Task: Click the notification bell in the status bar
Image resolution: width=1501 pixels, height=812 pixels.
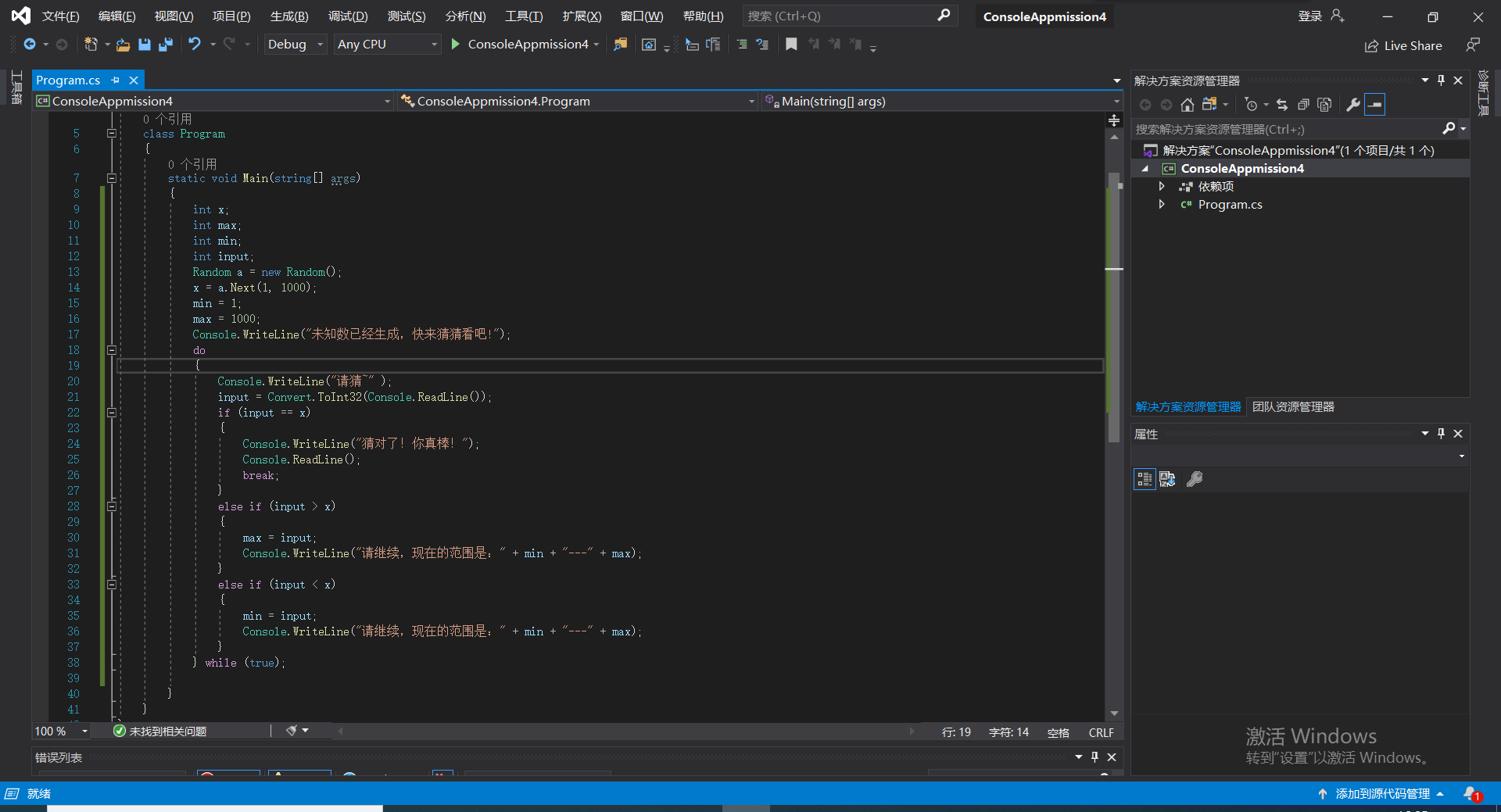Action: point(1471,793)
